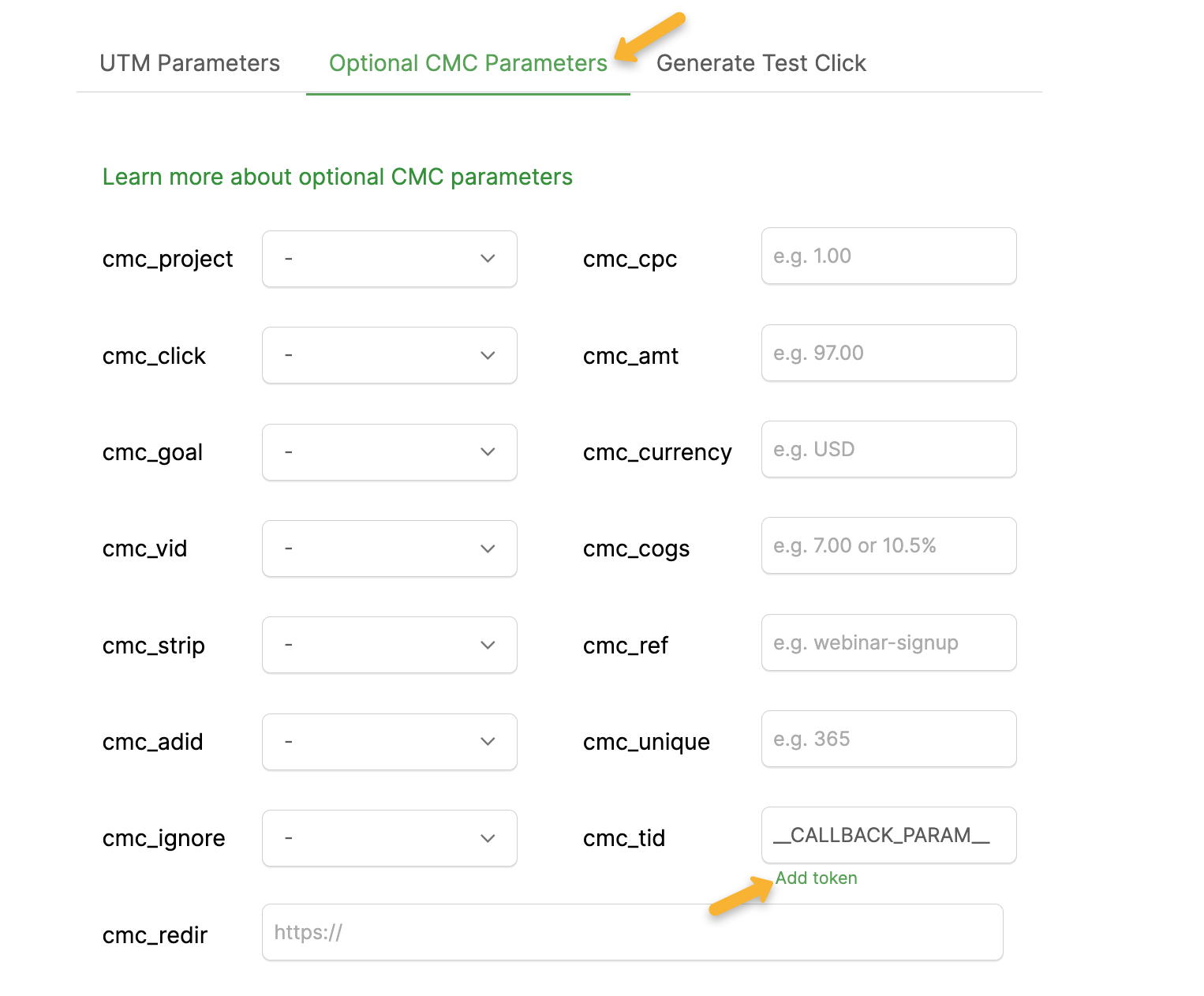1204x996 pixels.
Task: Open the Generate Test Click tab
Action: point(761,63)
